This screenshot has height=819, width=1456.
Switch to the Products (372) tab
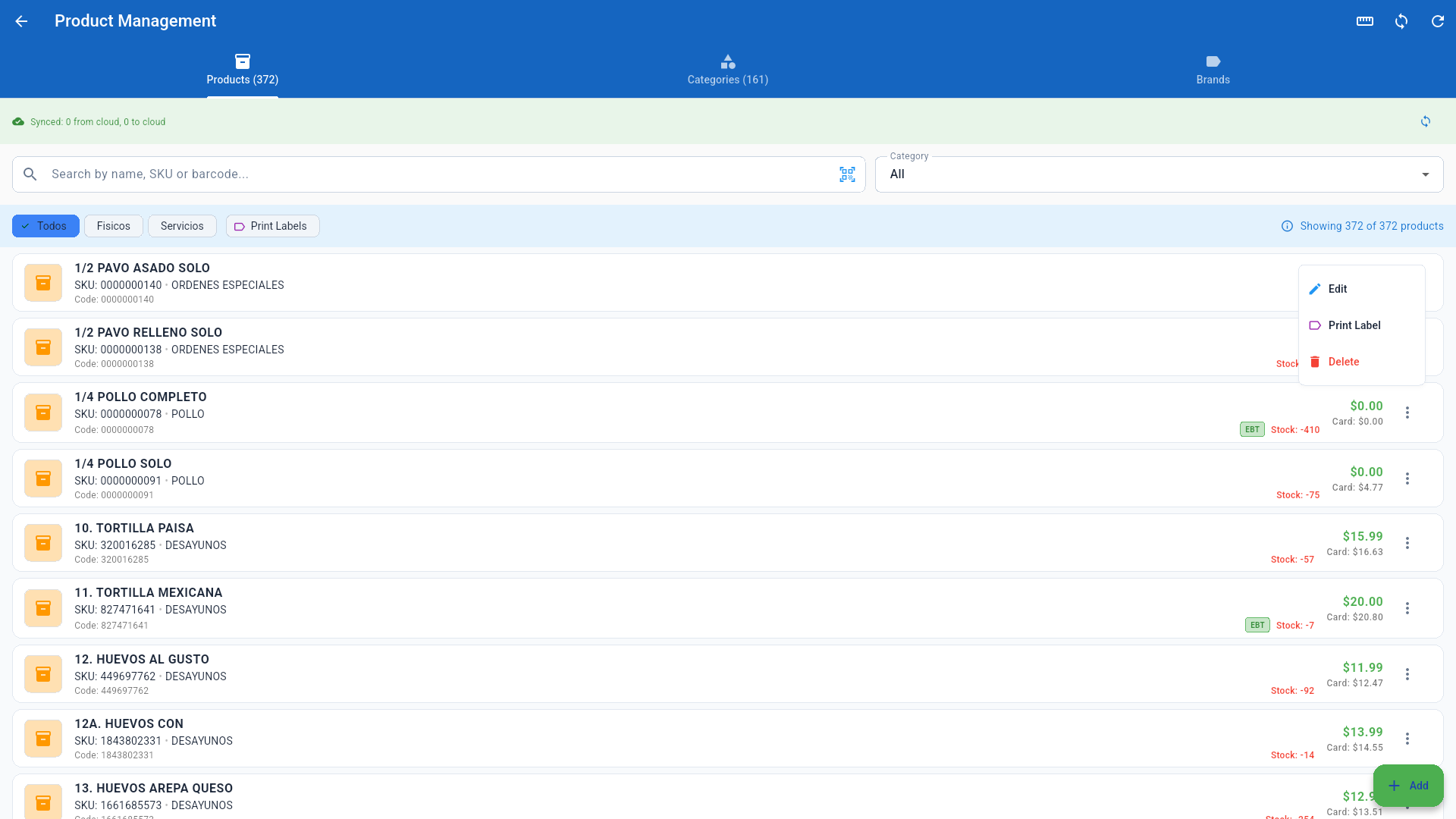[243, 70]
